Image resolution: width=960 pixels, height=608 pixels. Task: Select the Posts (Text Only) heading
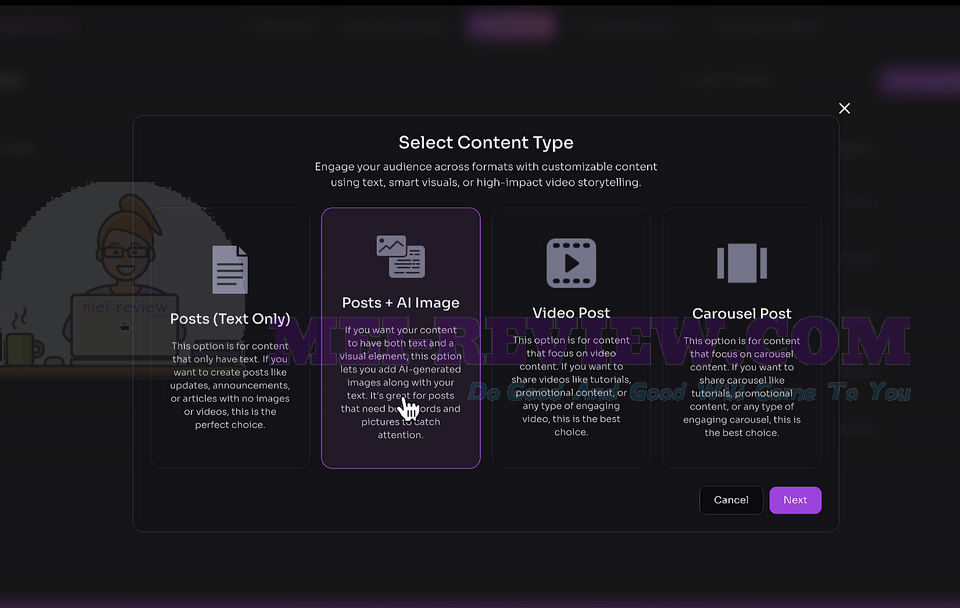230,319
